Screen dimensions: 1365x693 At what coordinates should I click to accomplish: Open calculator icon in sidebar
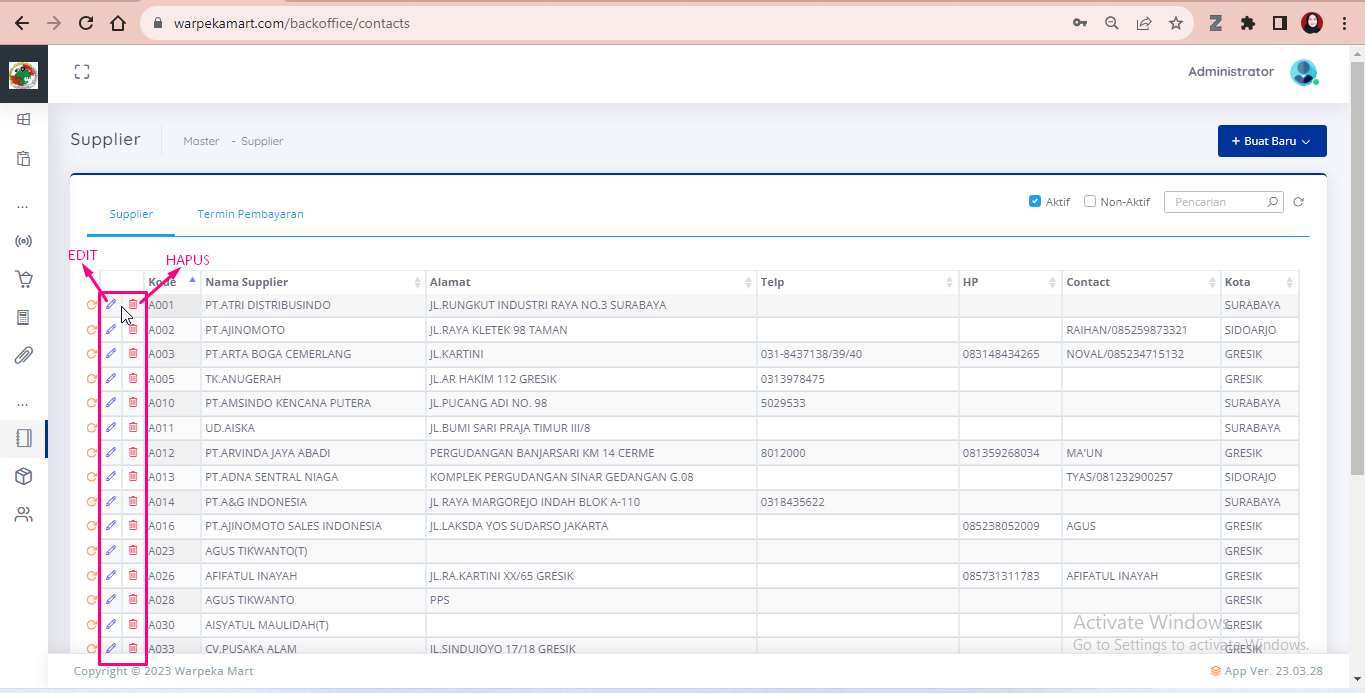pos(24,317)
